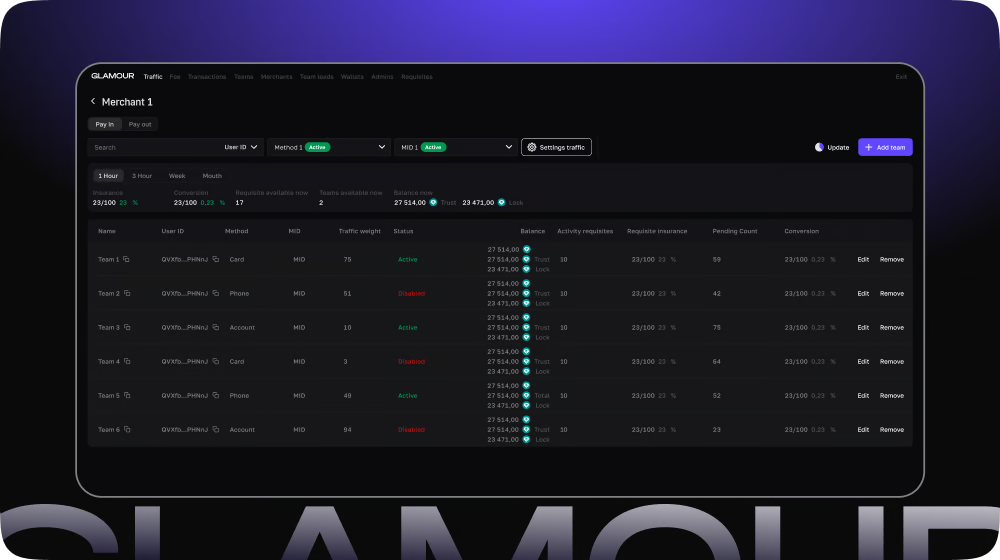1000x560 pixels.
Task: Copy the Team 5 name
Action: click(x=127, y=395)
